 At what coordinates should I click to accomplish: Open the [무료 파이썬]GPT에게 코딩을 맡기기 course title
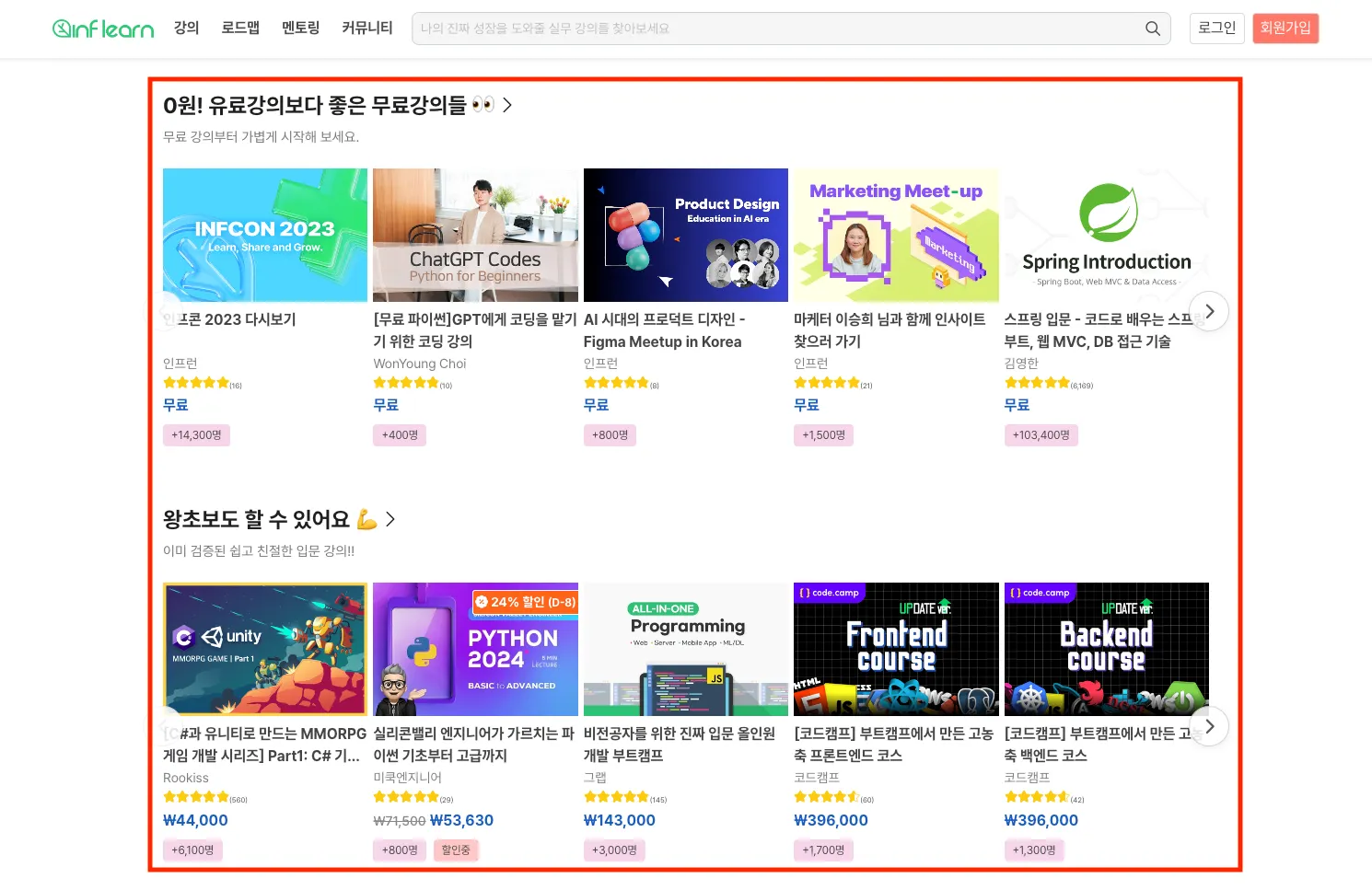pos(475,330)
